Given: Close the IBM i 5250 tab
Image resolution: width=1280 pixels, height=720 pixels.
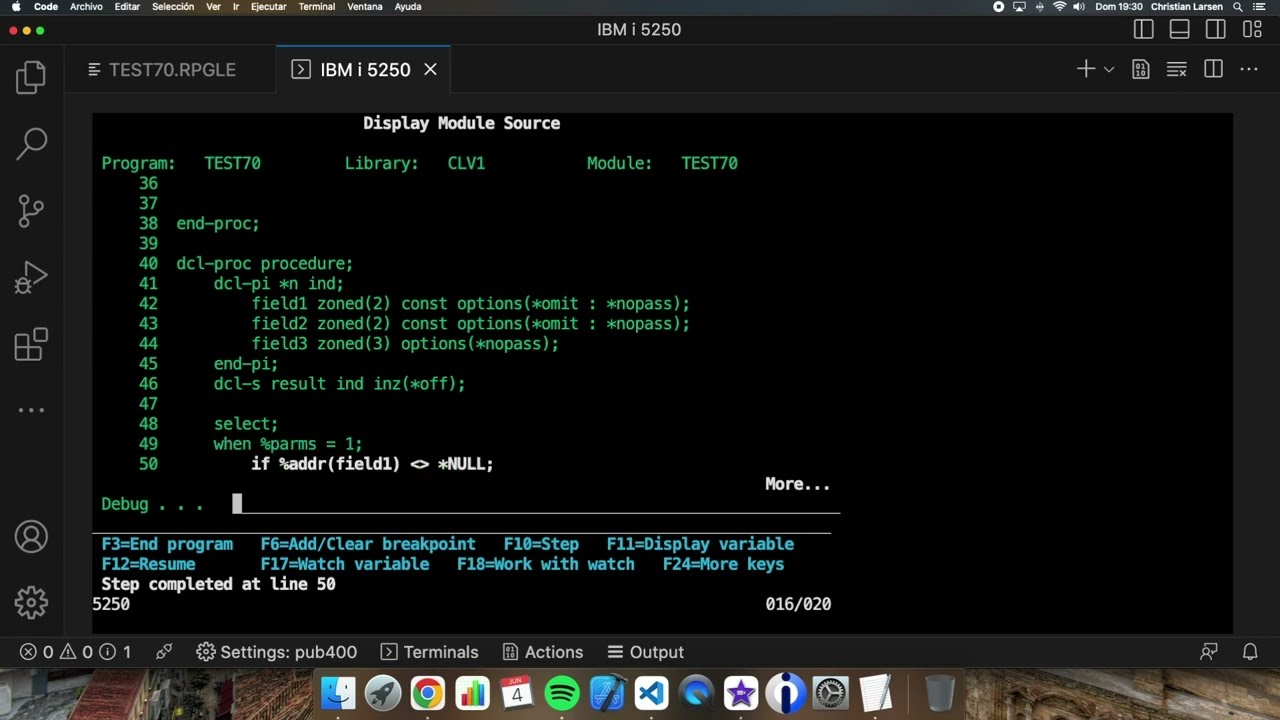Looking at the screenshot, I should point(430,70).
